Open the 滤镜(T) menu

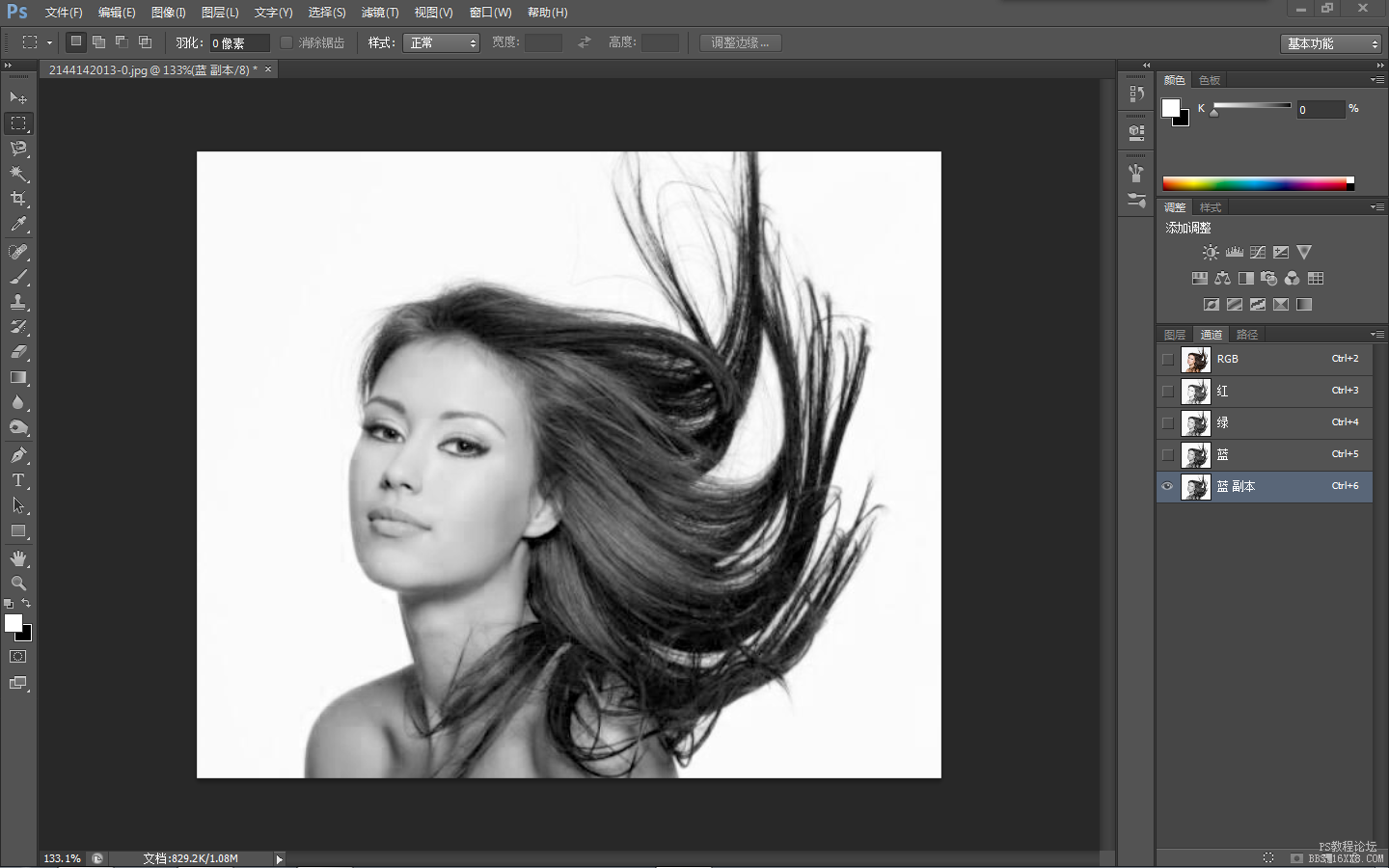(380, 13)
